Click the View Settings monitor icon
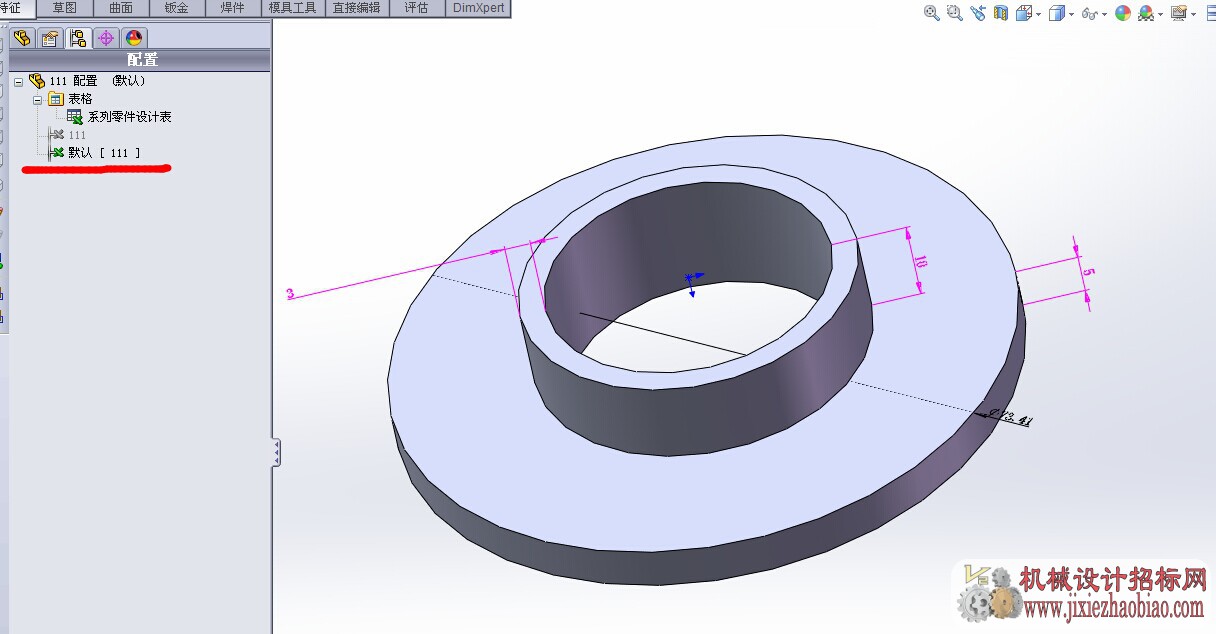This screenshot has width=1216, height=634. pyautogui.click(x=1179, y=13)
